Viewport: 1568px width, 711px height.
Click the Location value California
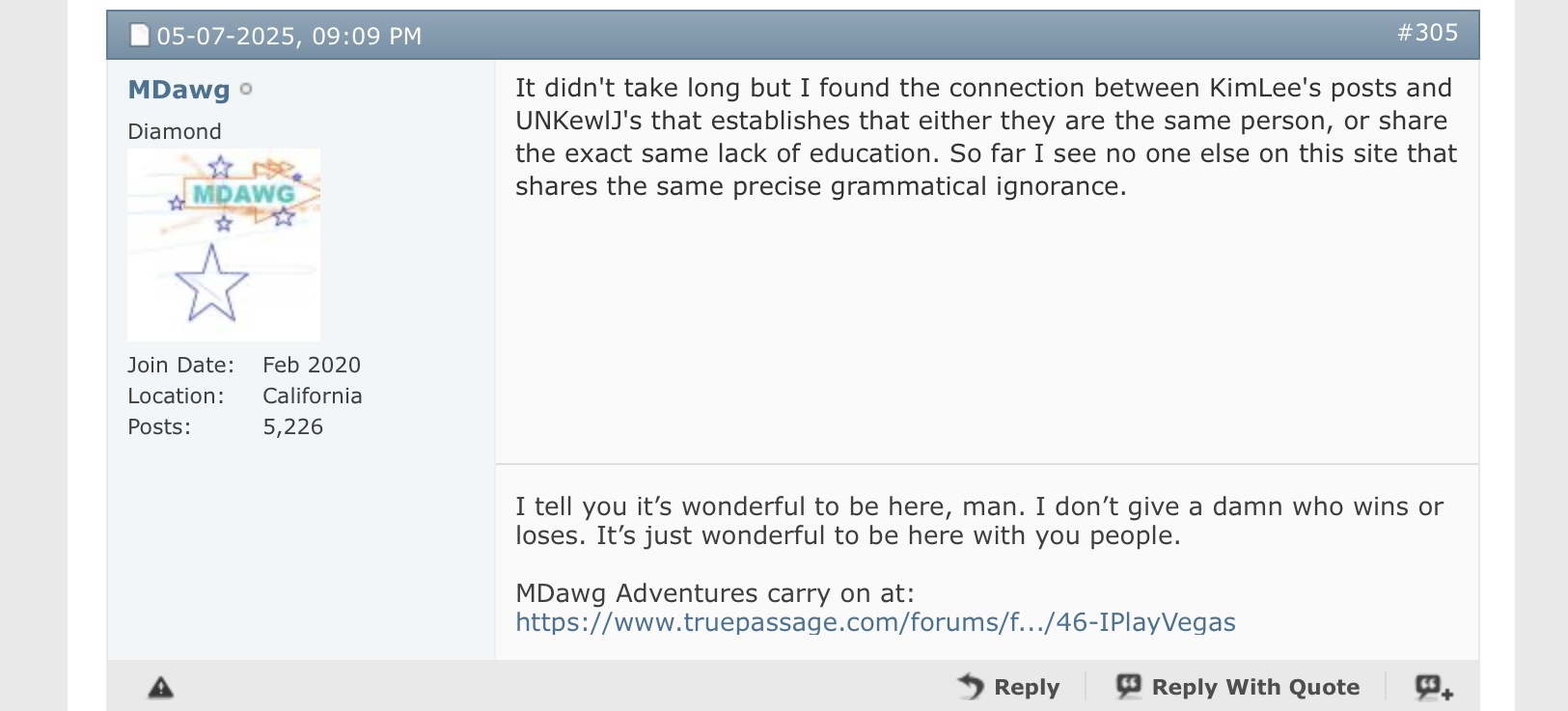313,397
